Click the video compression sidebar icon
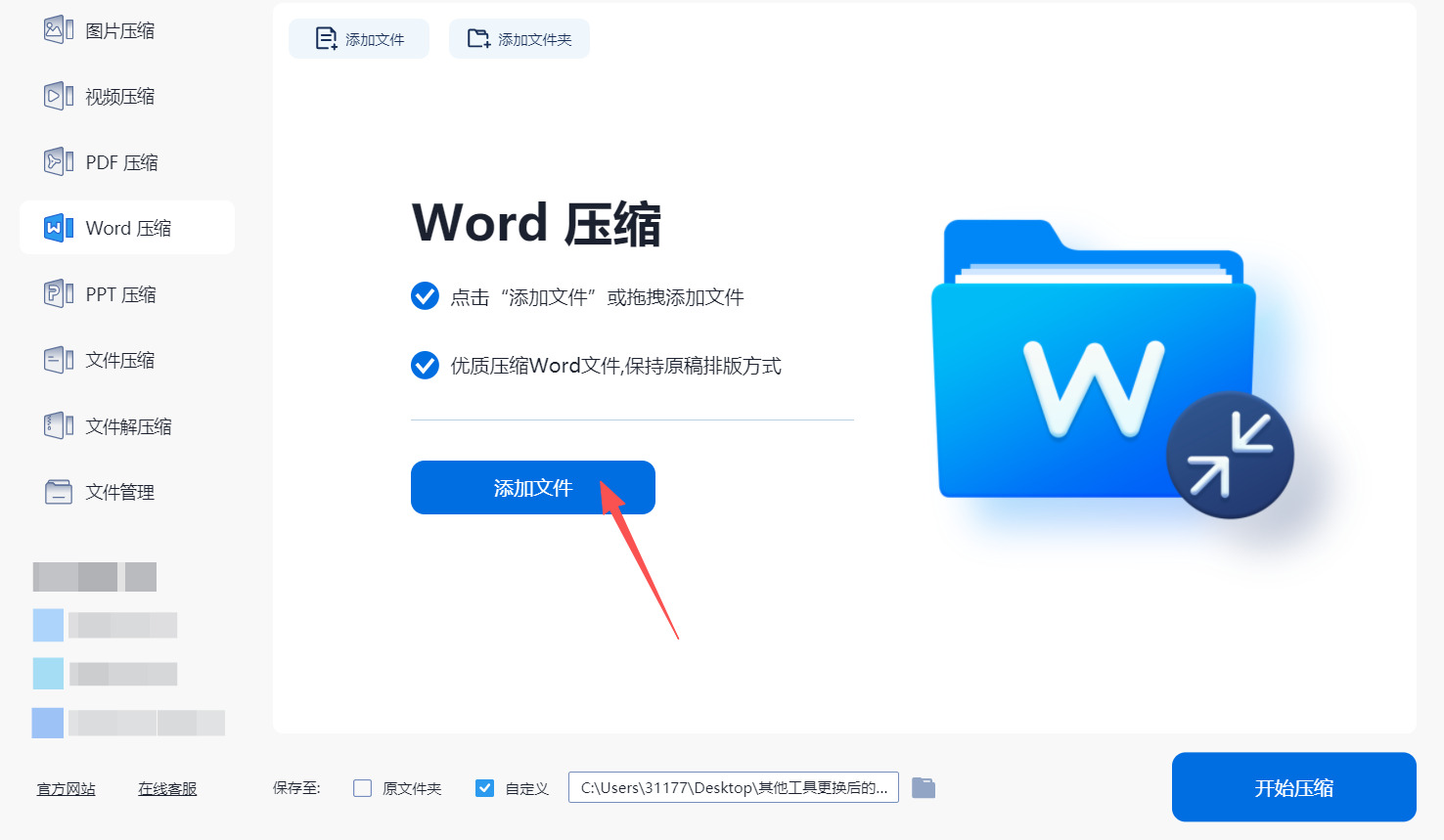 click(59, 96)
